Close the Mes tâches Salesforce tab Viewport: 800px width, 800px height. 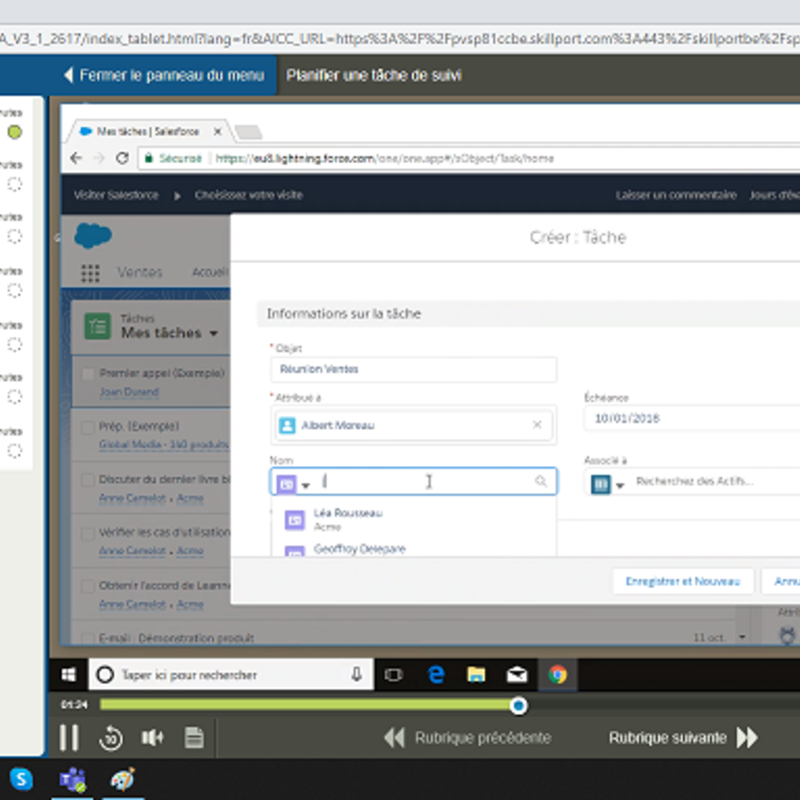click(x=218, y=132)
